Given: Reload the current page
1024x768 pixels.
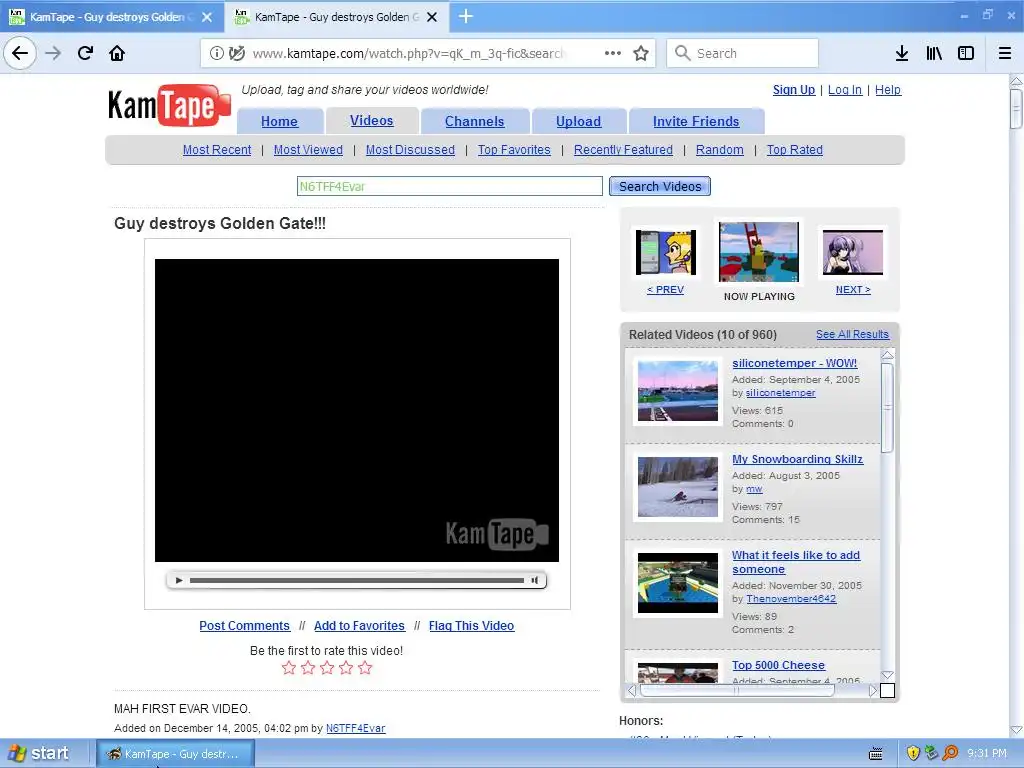Looking at the screenshot, I should (85, 53).
